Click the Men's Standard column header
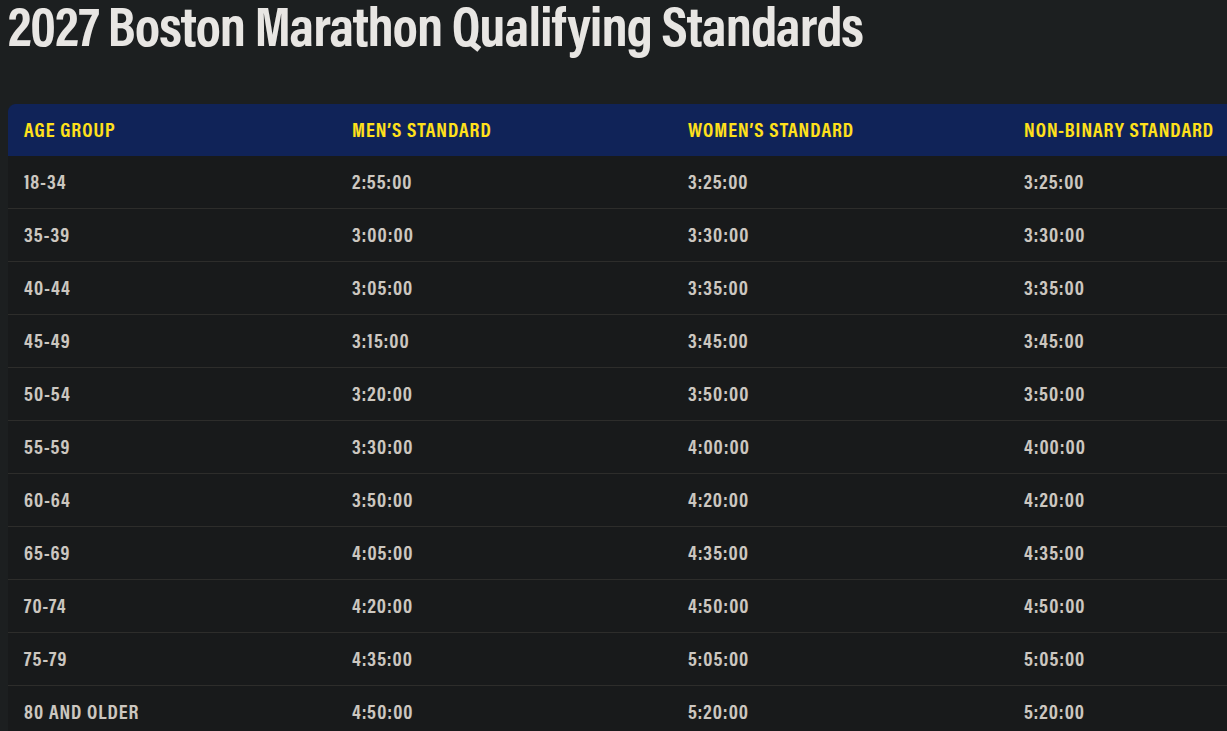The height and width of the screenshot is (731, 1227). tap(421, 130)
